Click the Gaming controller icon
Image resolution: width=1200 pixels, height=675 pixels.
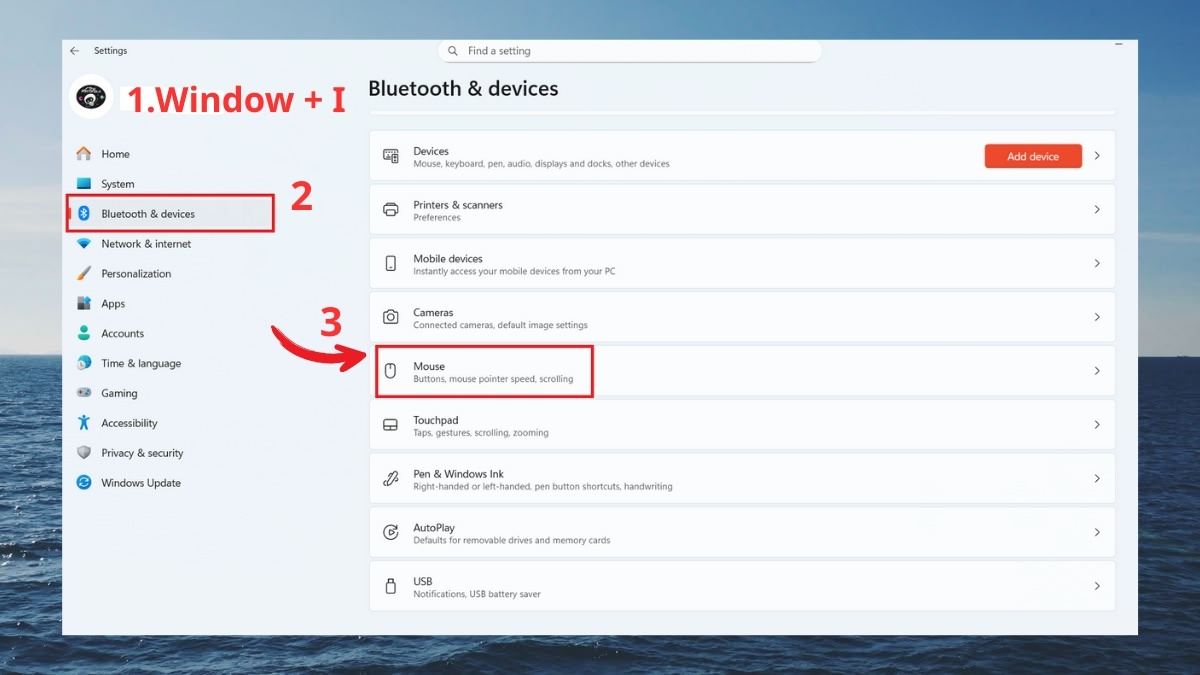(x=85, y=393)
